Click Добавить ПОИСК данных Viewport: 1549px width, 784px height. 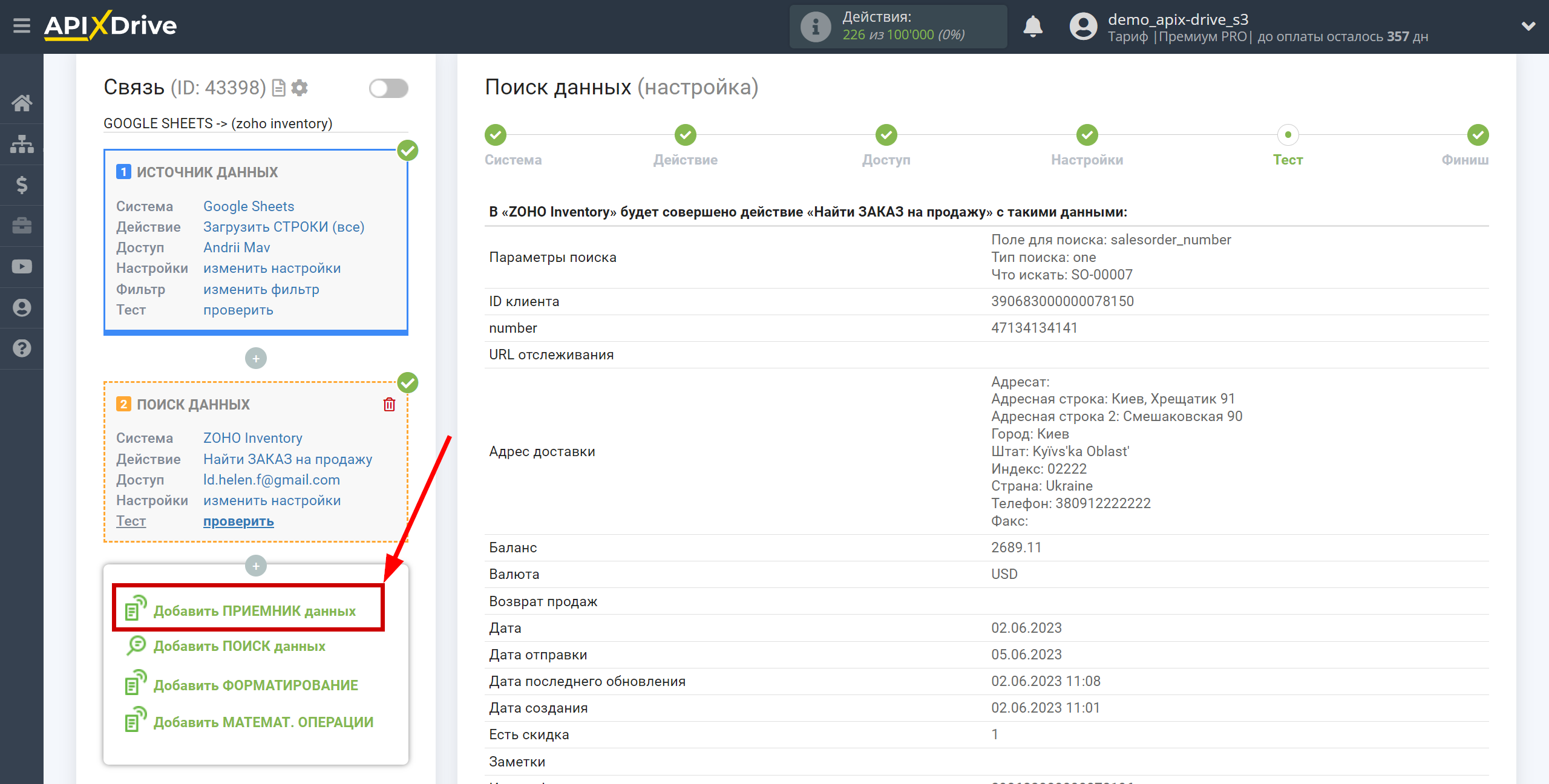coord(240,646)
